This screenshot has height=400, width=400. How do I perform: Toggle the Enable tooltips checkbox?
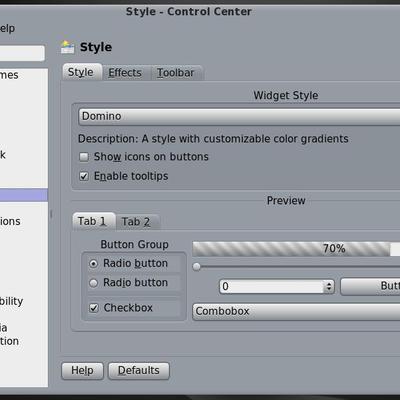(x=84, y=176)
